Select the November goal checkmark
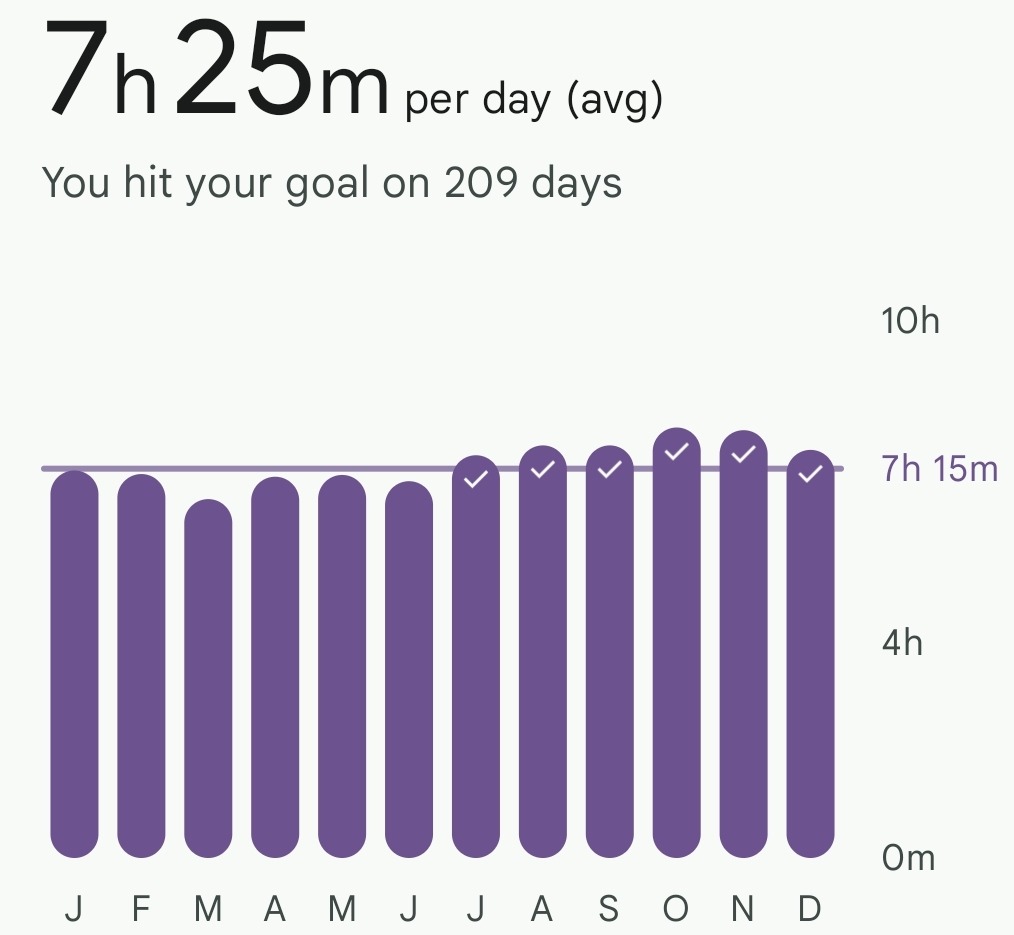 coord(743,454)
